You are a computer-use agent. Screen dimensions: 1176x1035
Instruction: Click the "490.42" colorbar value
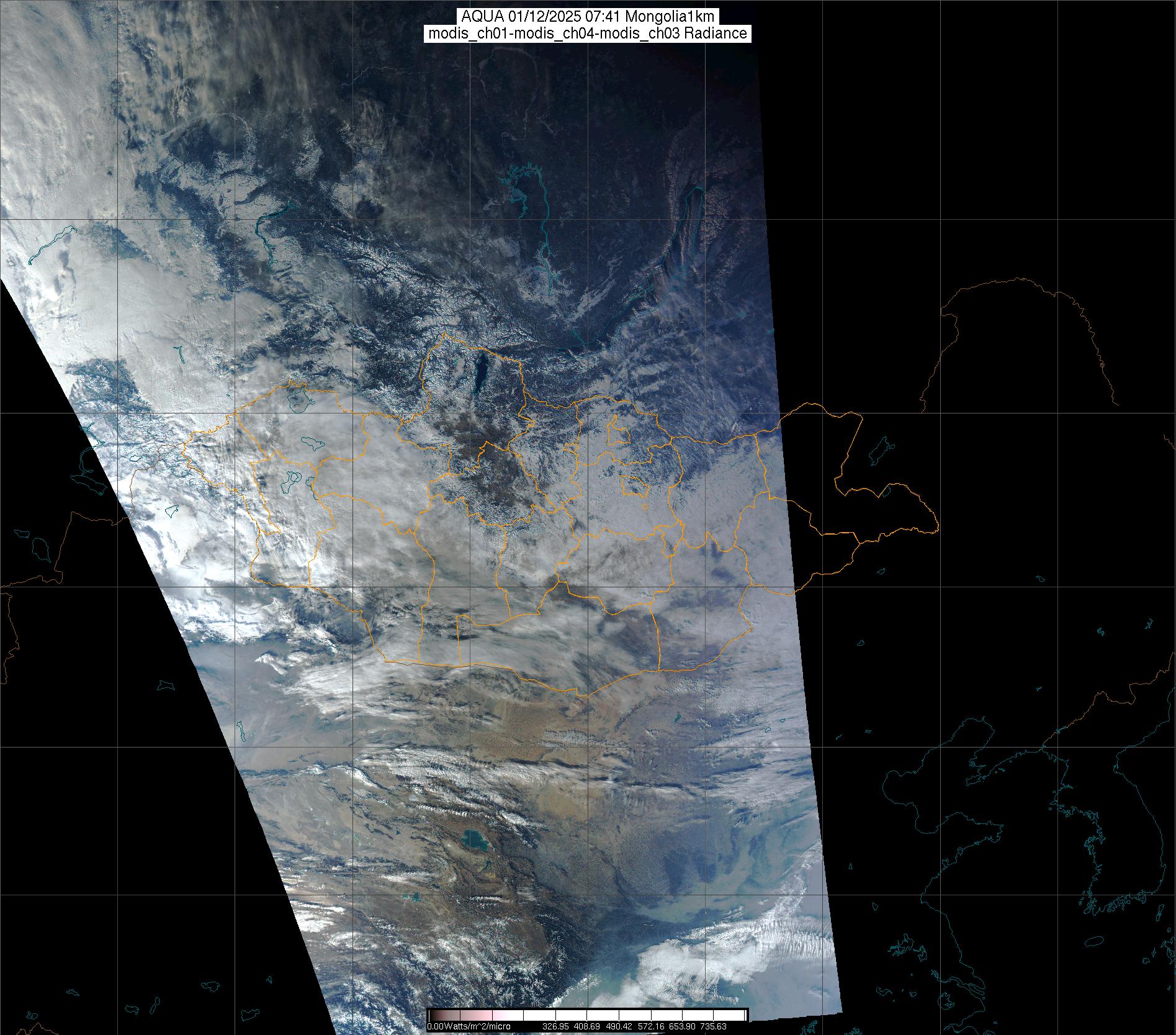(x=619, y=1026)
